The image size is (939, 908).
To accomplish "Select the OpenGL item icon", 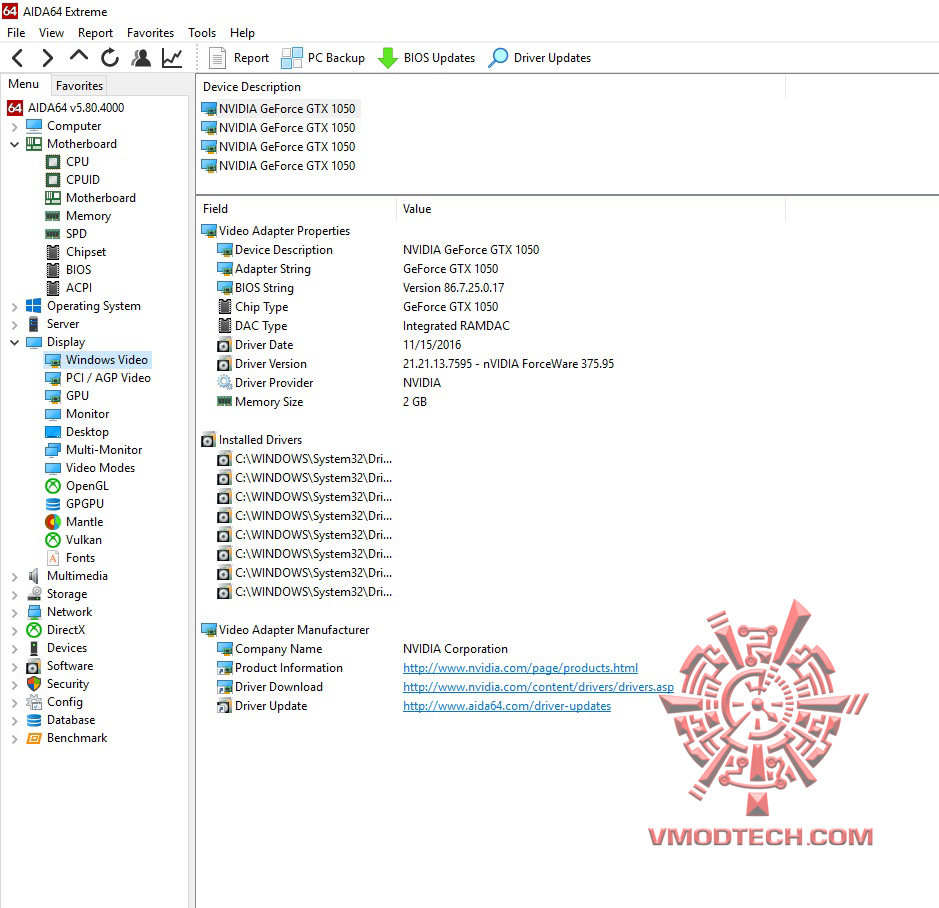I will tap(53, 486).
